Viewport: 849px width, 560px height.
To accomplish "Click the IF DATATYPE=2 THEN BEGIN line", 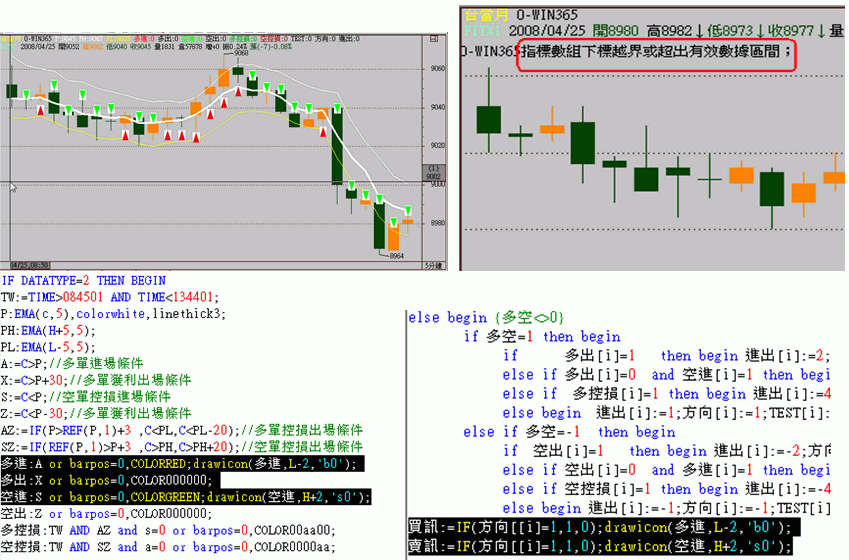I will point(83,281).
